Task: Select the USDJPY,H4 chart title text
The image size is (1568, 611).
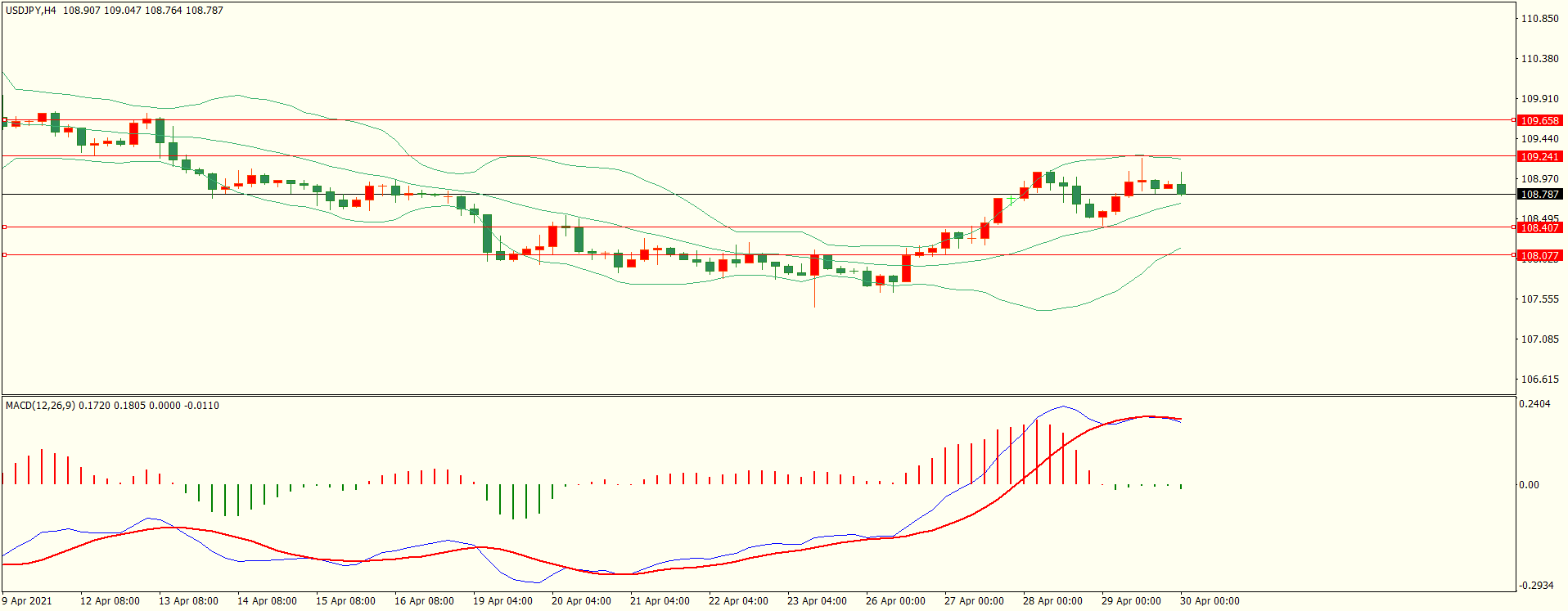Action: 31,11
